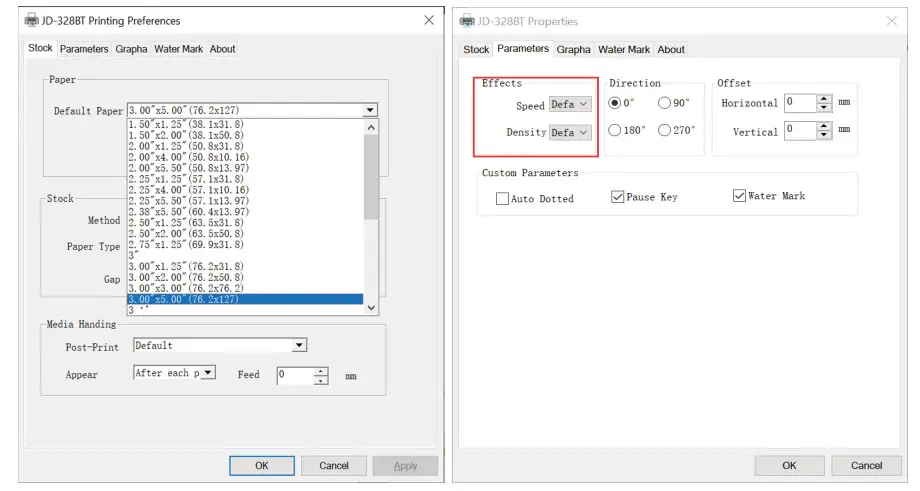This screenshot has width=920, height=491.
Task: Select paper size 2.50"x2.00"(63.5x50.8)
Action: 245,233
